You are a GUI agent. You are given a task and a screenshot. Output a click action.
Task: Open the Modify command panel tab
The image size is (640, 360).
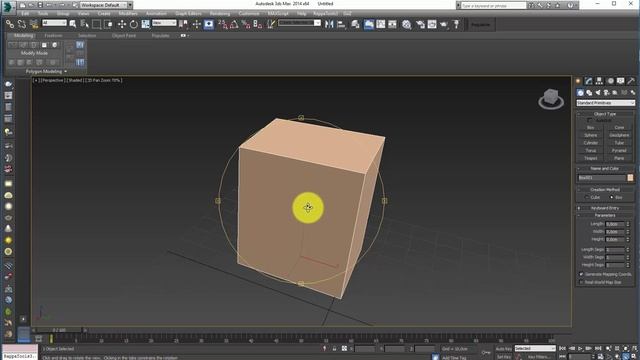click(589, 81)
